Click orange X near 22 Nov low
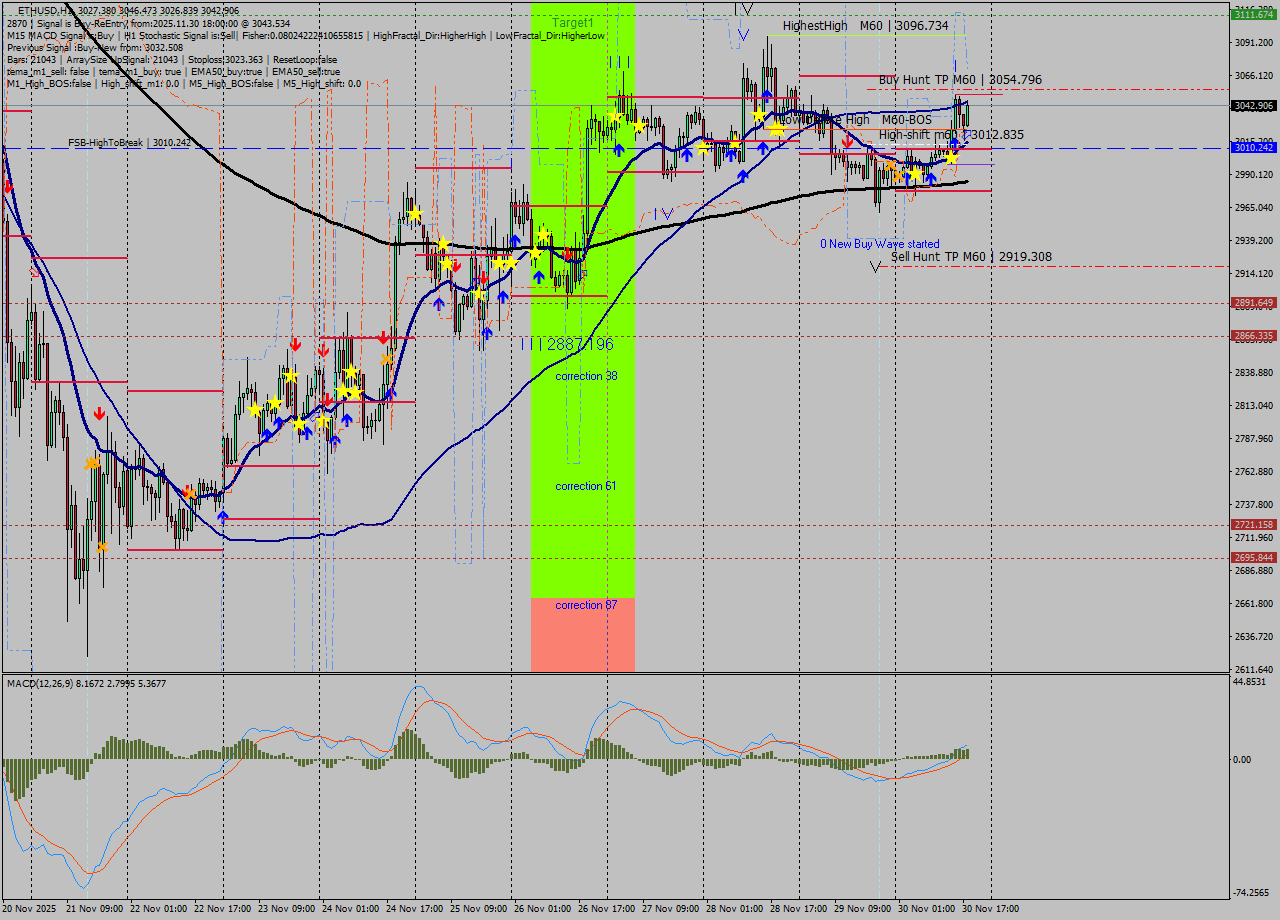 [188, 493]
